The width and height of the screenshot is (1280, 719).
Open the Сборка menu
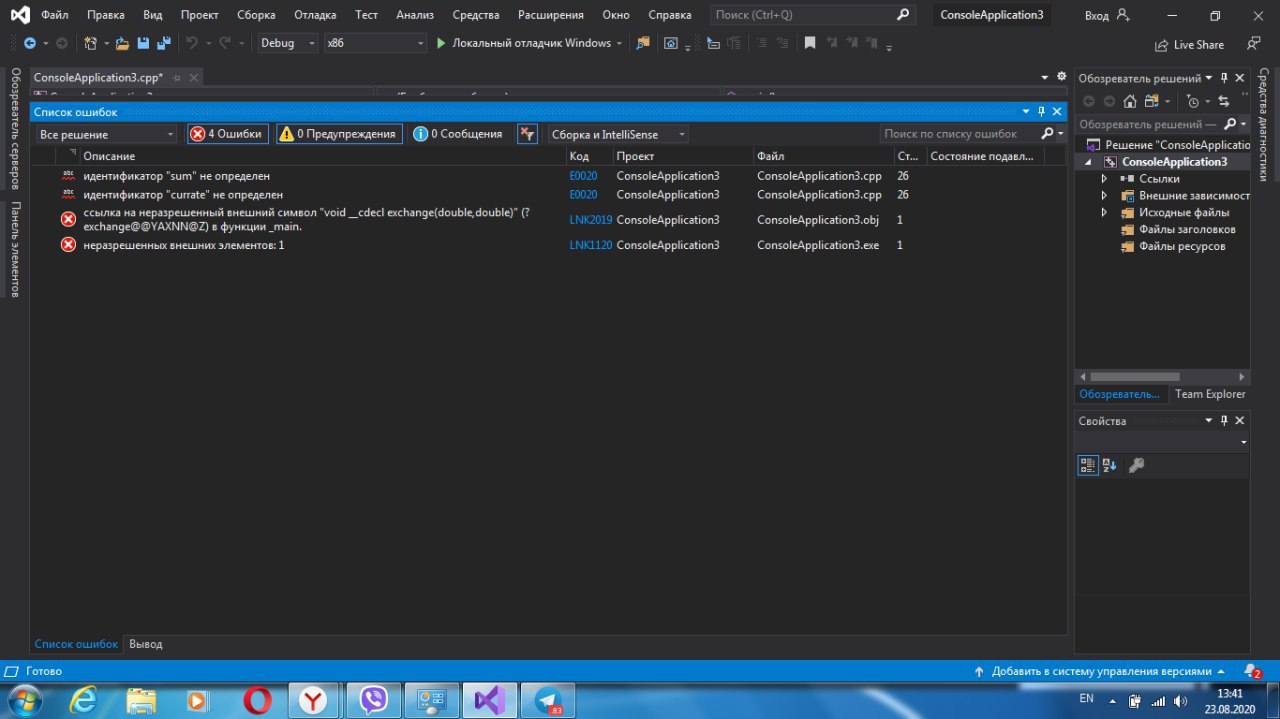pos(256,15)
